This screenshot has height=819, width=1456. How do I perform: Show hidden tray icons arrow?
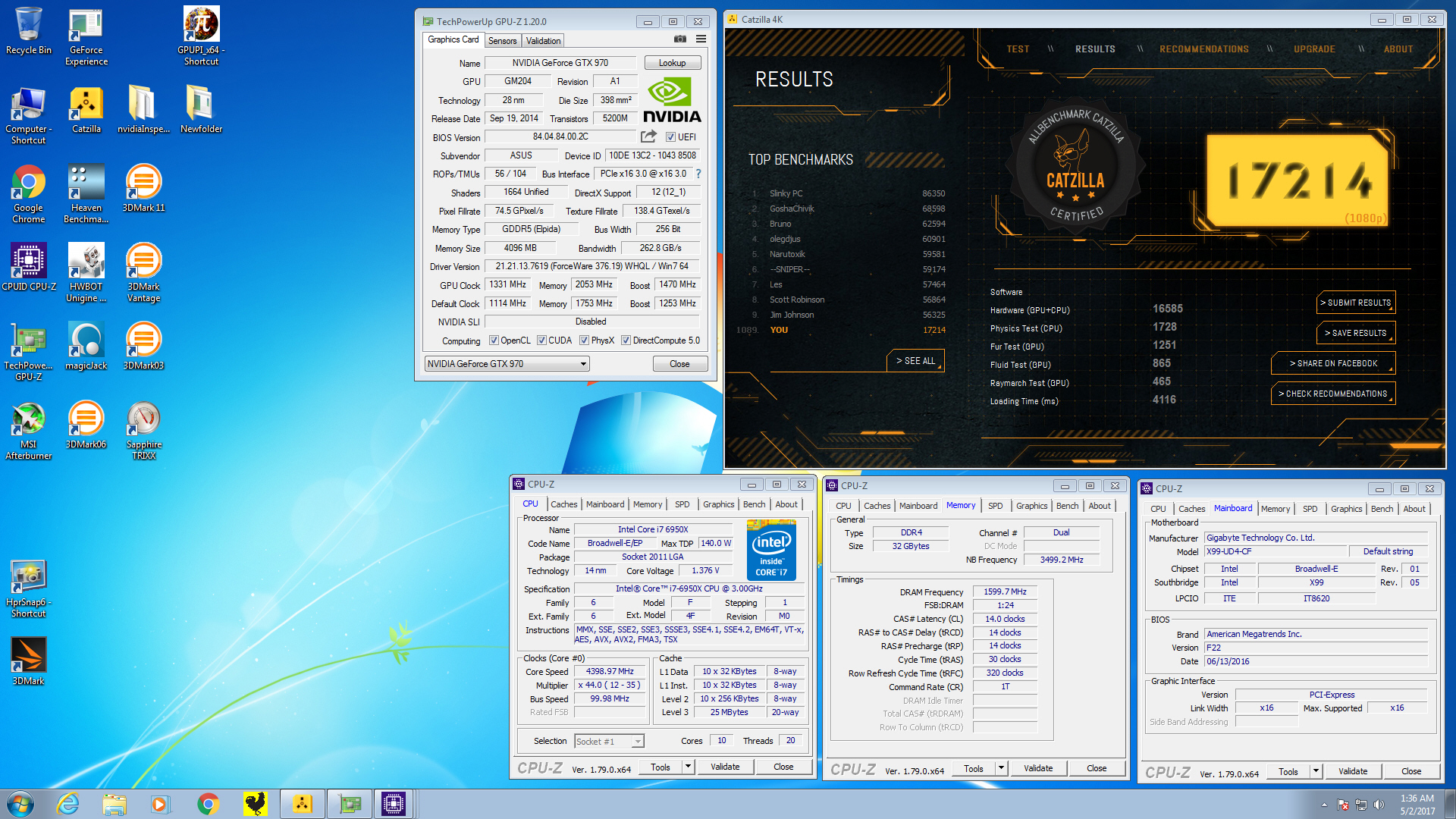click(x=1324, y=805)
